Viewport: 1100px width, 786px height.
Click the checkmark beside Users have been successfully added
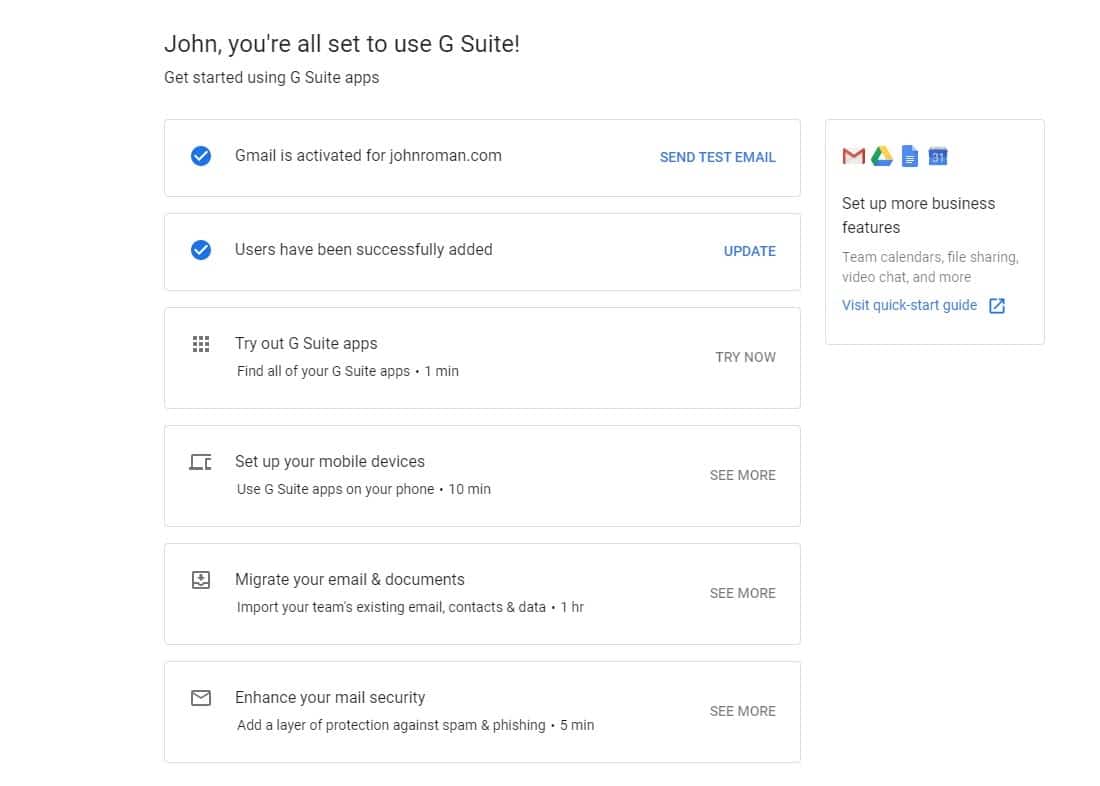click(x=200, y=250)
